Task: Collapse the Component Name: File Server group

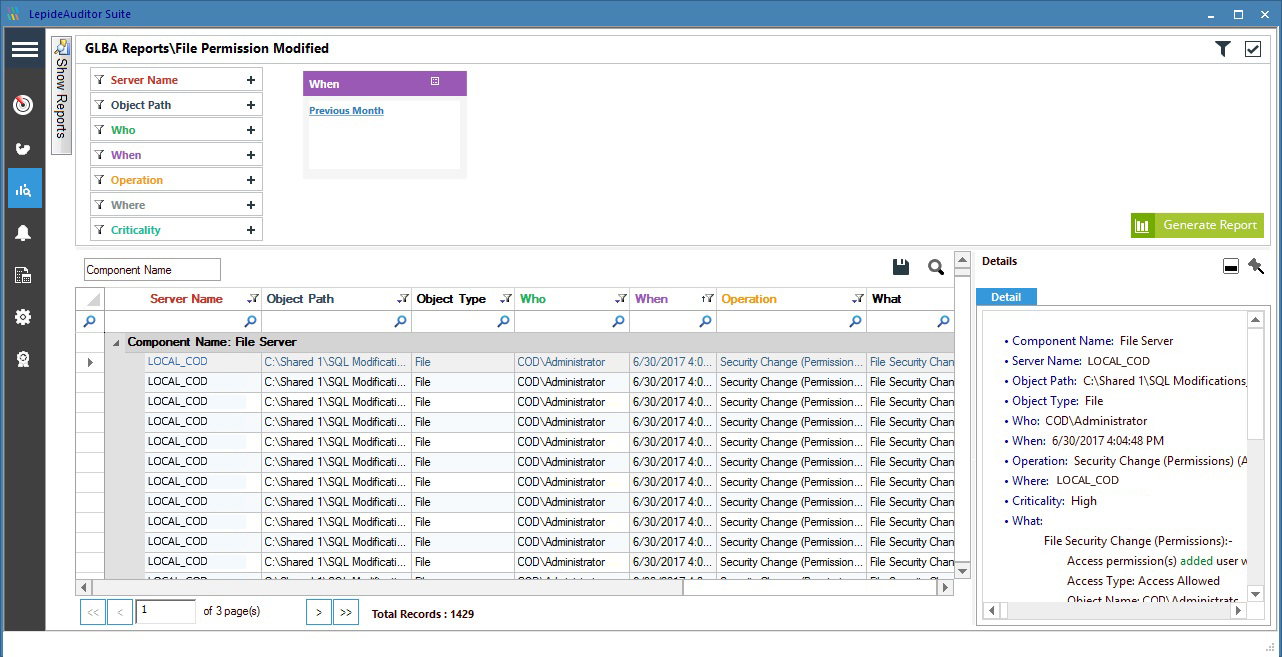Action: click(116, 342)
